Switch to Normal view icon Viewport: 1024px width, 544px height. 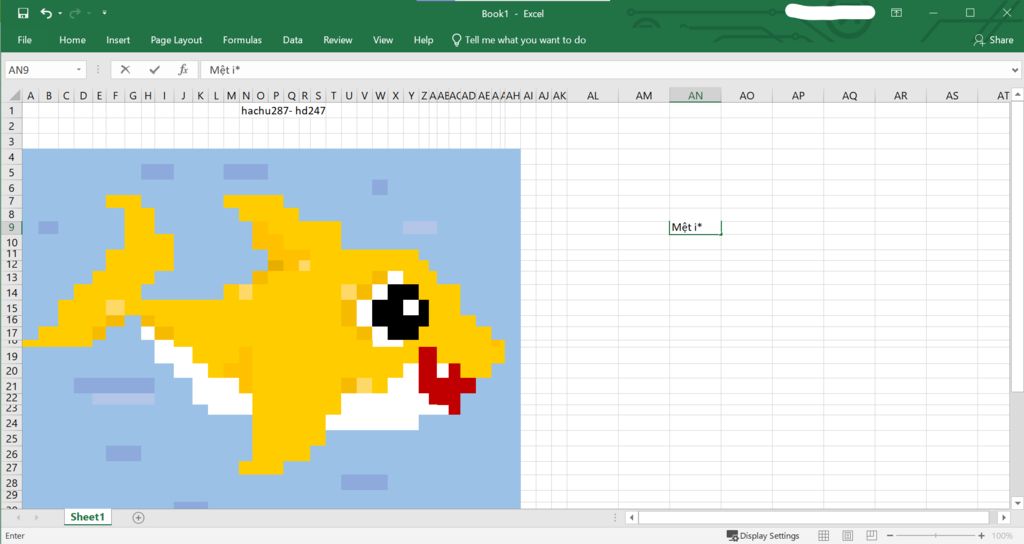tap(824, 536)
